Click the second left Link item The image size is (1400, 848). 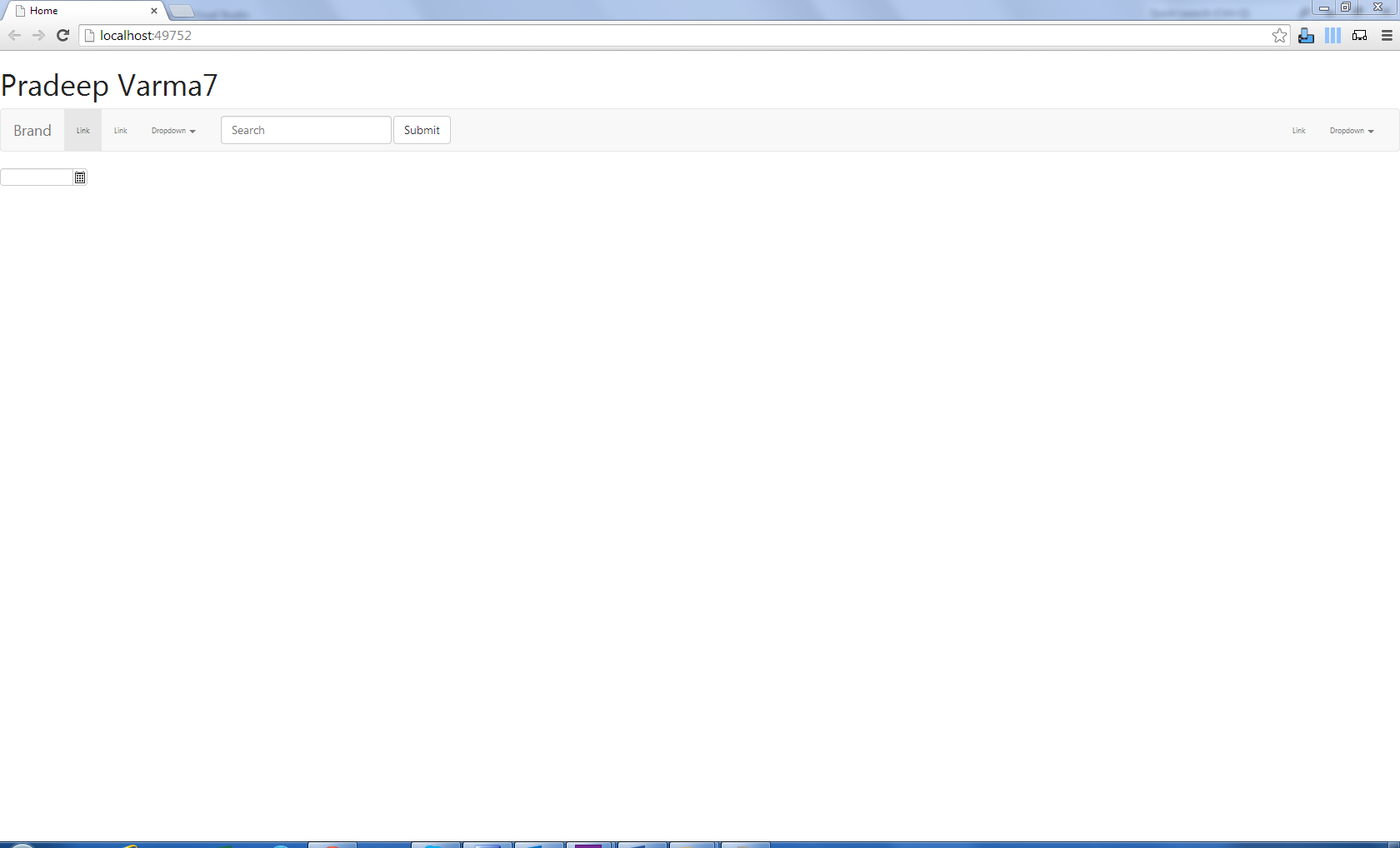121,131
